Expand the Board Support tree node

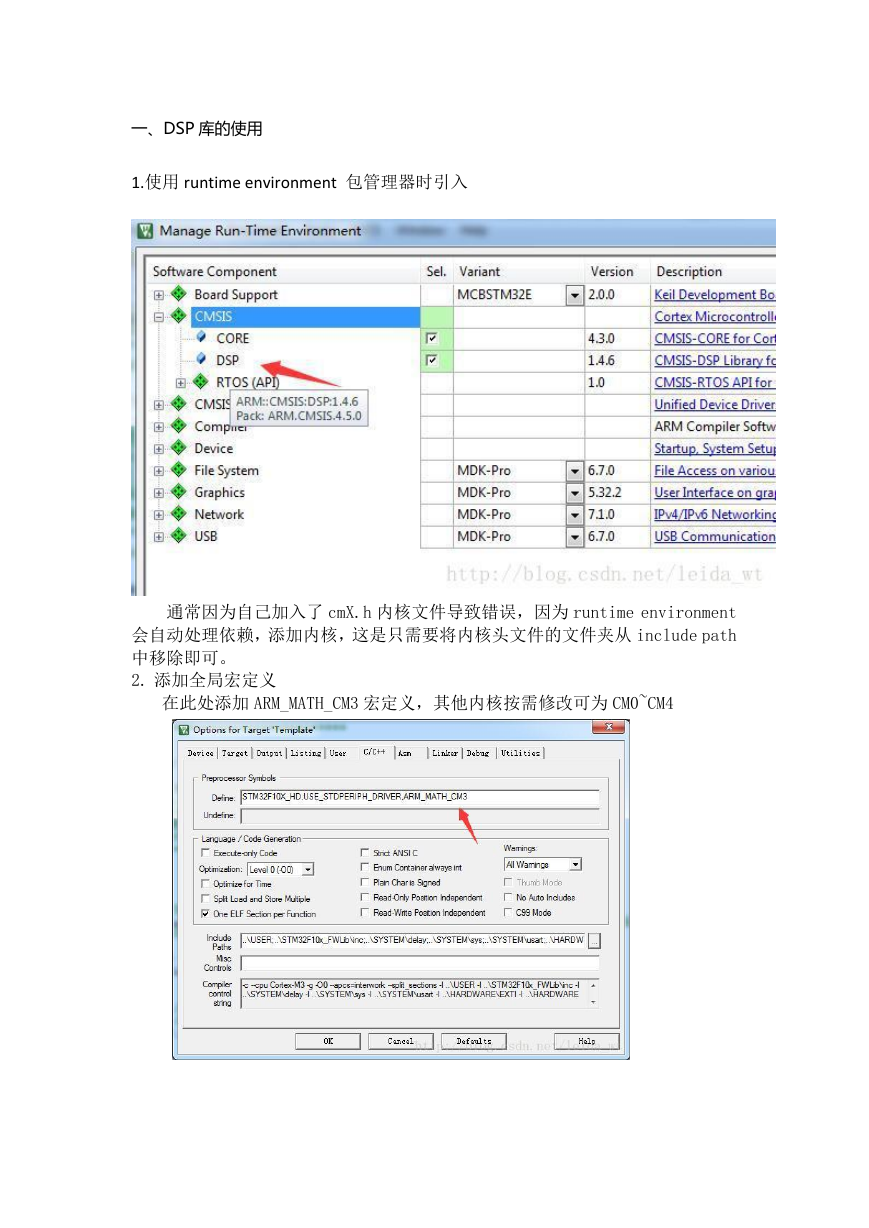point(159,295)
